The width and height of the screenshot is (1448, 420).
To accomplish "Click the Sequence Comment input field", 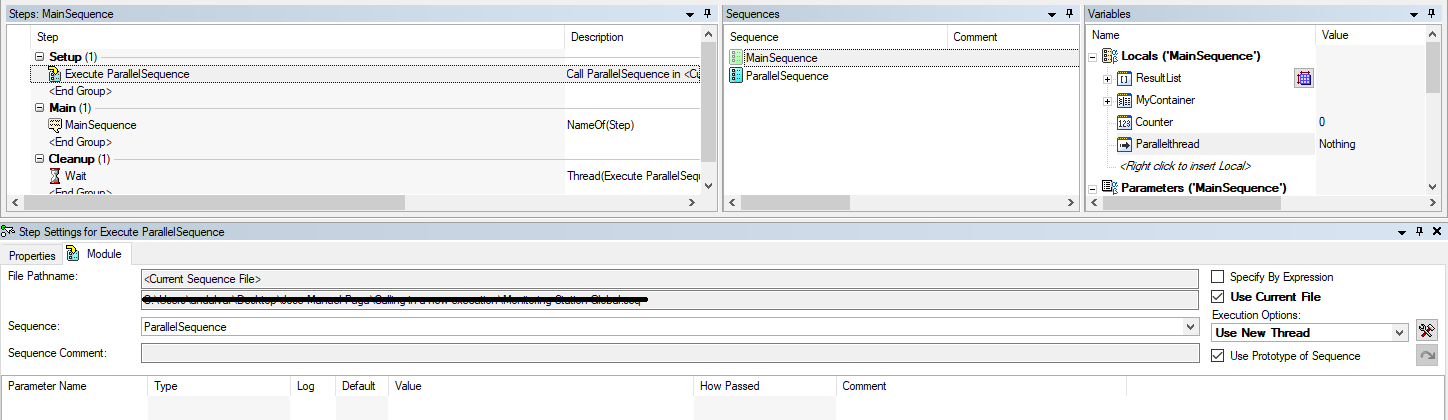I will [x=669, y=353].
